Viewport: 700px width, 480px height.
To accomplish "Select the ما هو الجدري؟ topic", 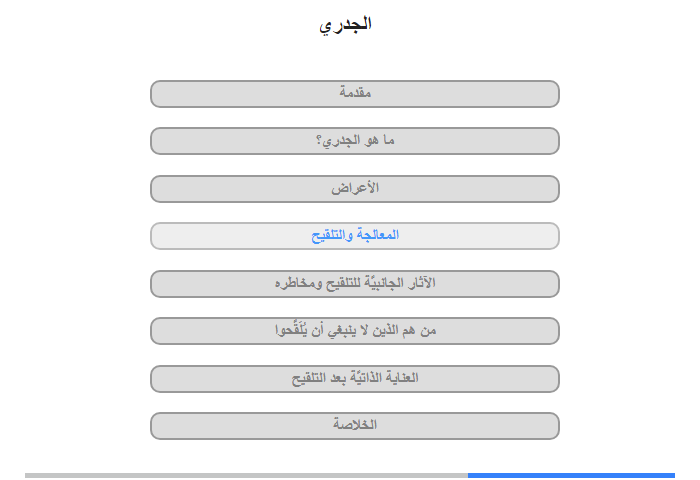I will click(355, 141).
